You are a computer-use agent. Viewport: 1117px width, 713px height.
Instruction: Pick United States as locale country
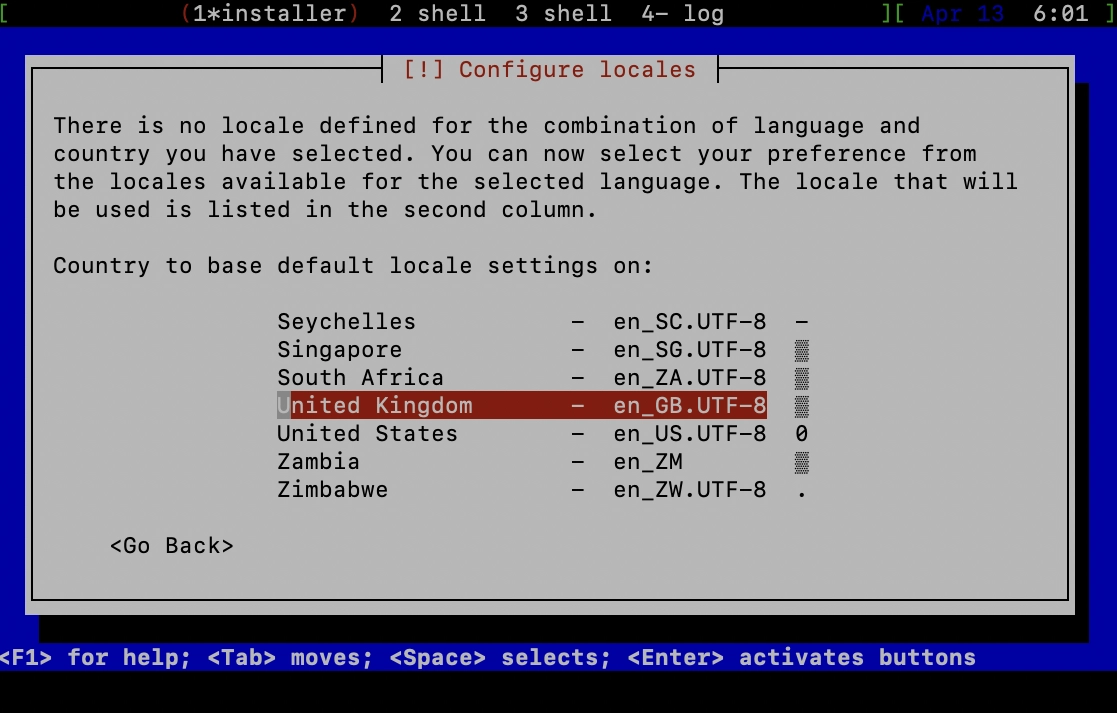(x=367, y=434)
